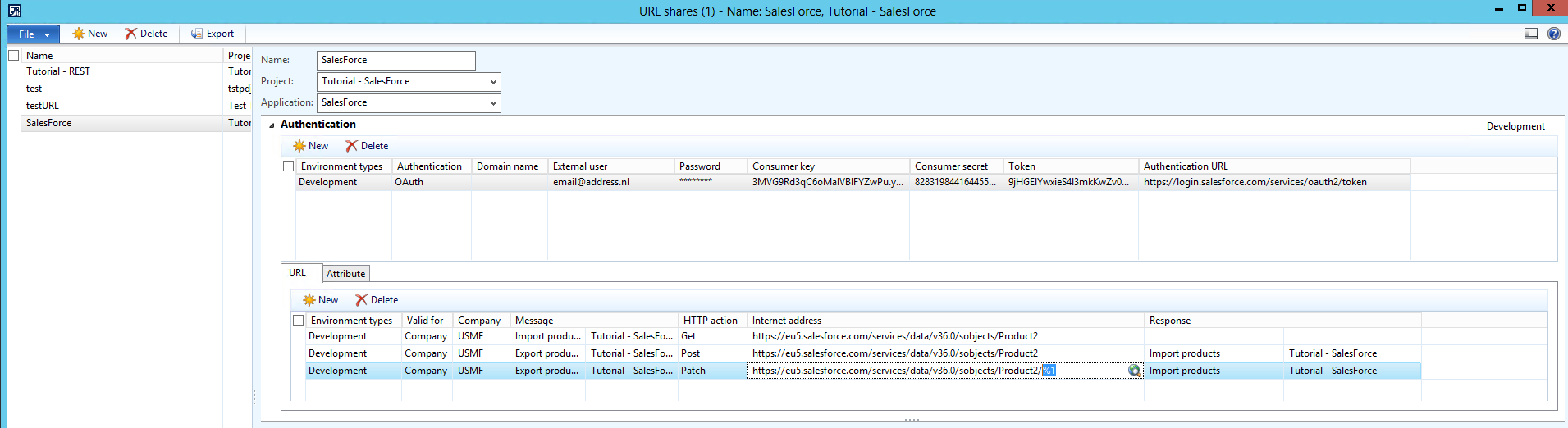Click Import products response in Patch row
Viewport: 1568px width, 428px height.
point(1214,371)
